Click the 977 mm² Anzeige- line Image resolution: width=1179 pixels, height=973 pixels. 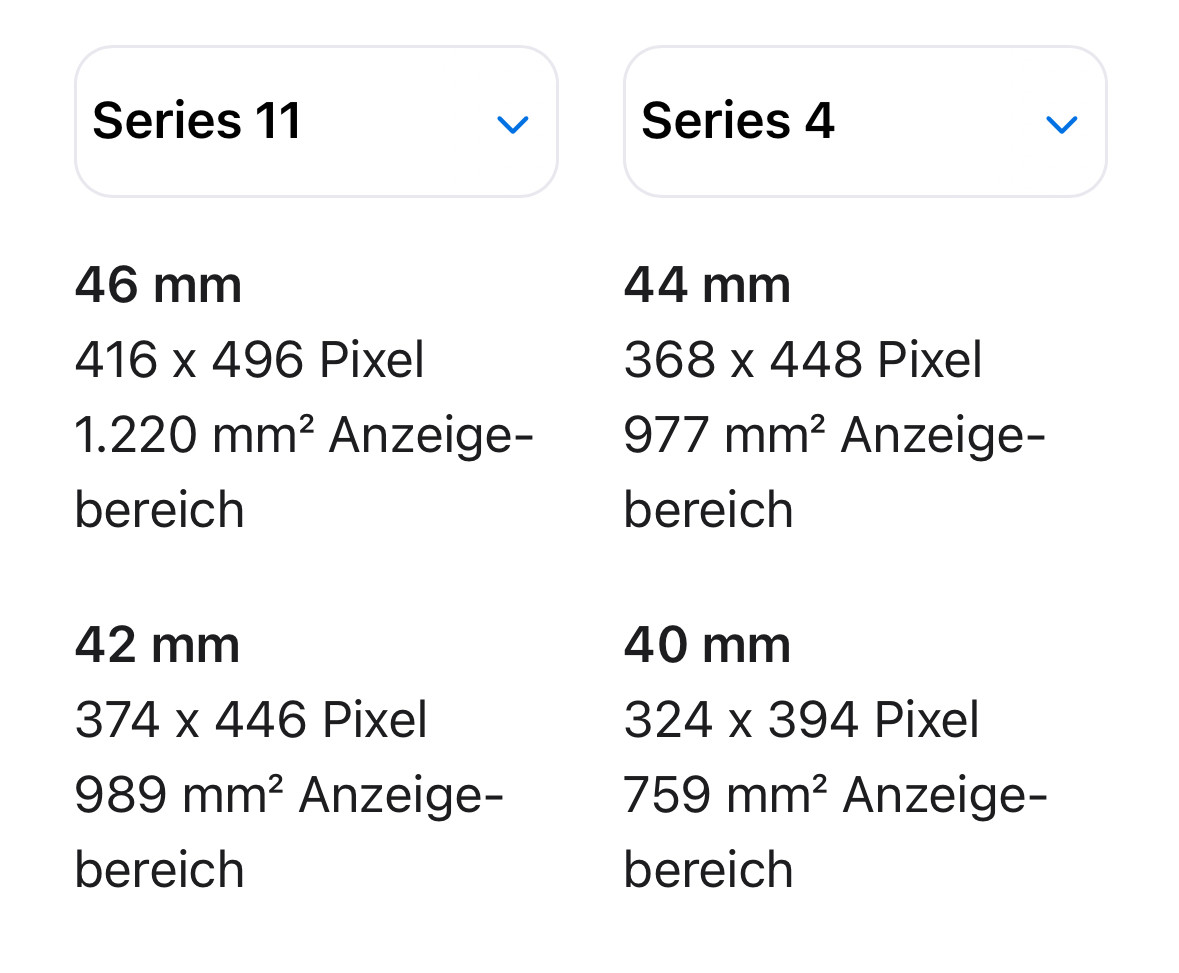coord(835,435)
